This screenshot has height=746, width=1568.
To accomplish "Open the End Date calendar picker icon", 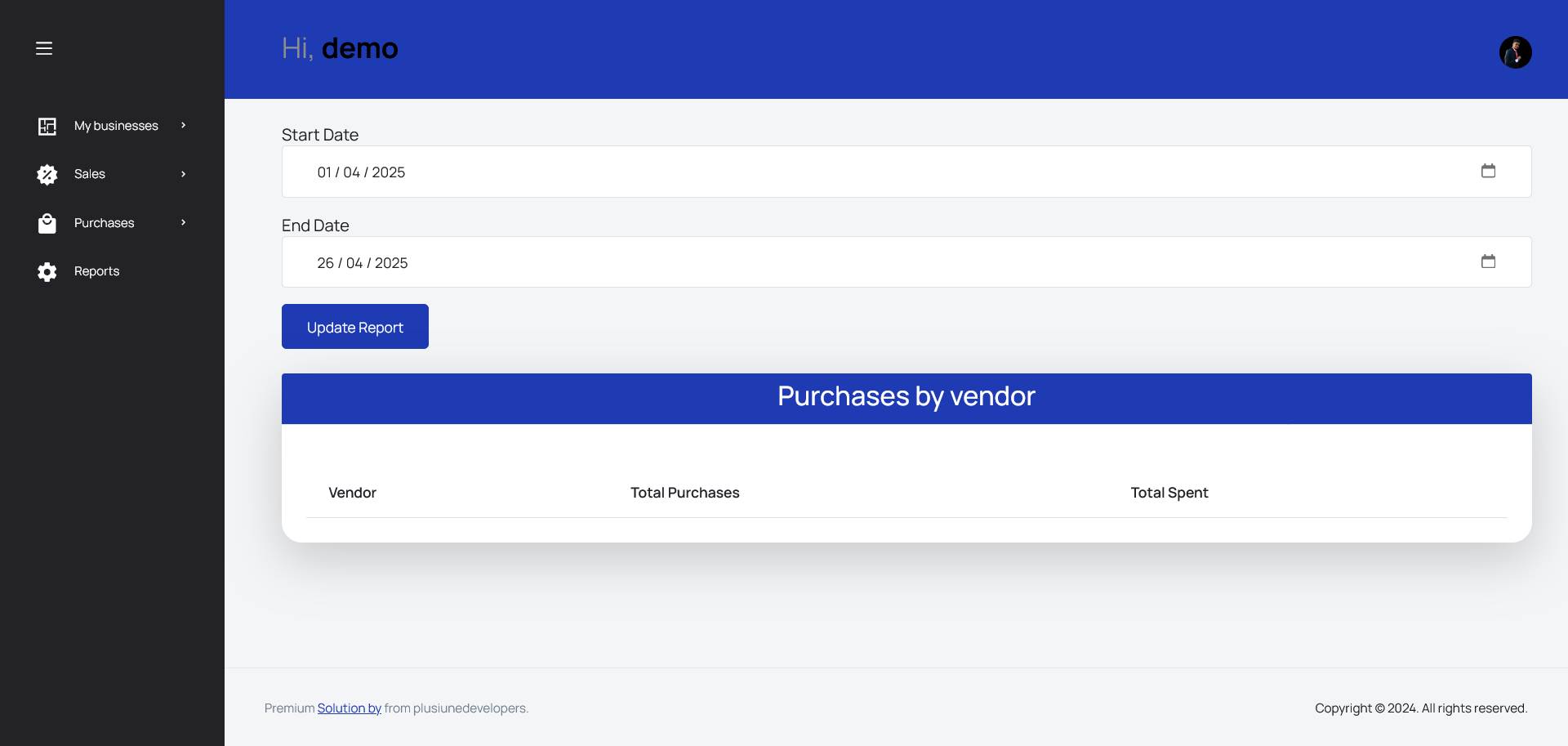I will (1488, 261).
